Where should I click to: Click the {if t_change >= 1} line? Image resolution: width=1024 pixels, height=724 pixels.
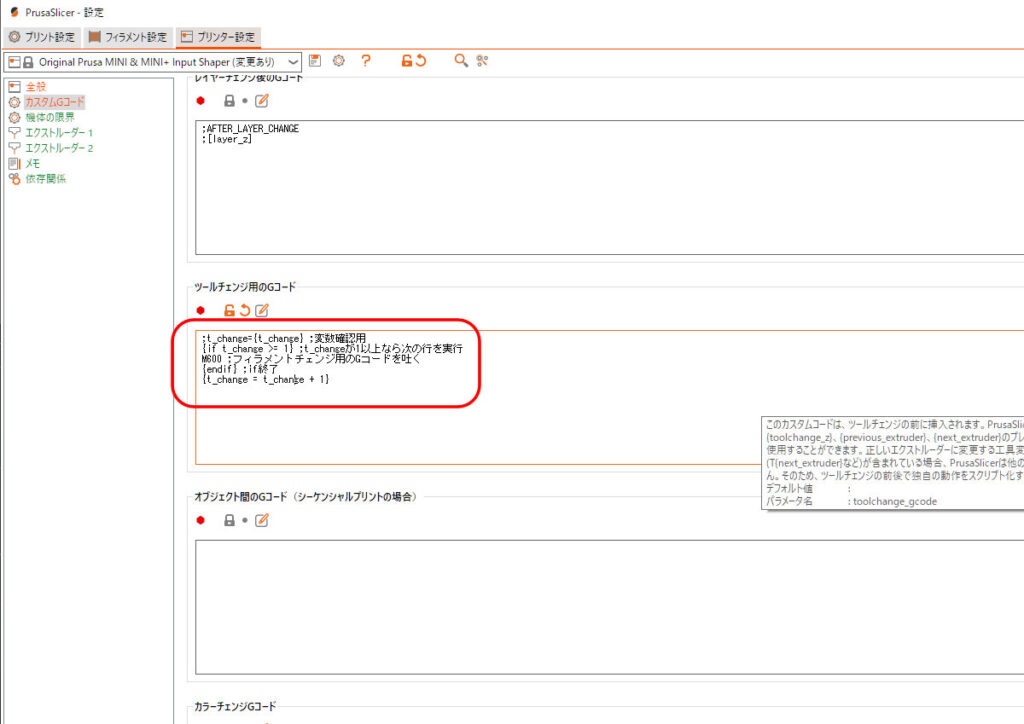point(332,349)
